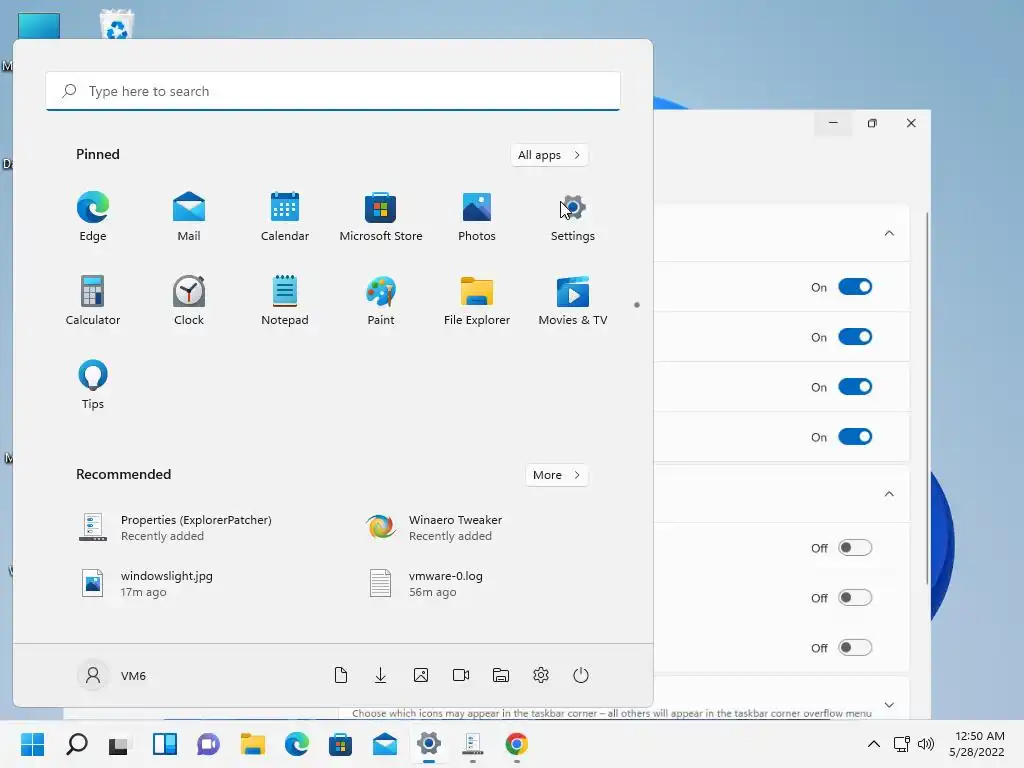
Task: Open Videos folder shortcut in Start footer
Action: tap(461, 675)
